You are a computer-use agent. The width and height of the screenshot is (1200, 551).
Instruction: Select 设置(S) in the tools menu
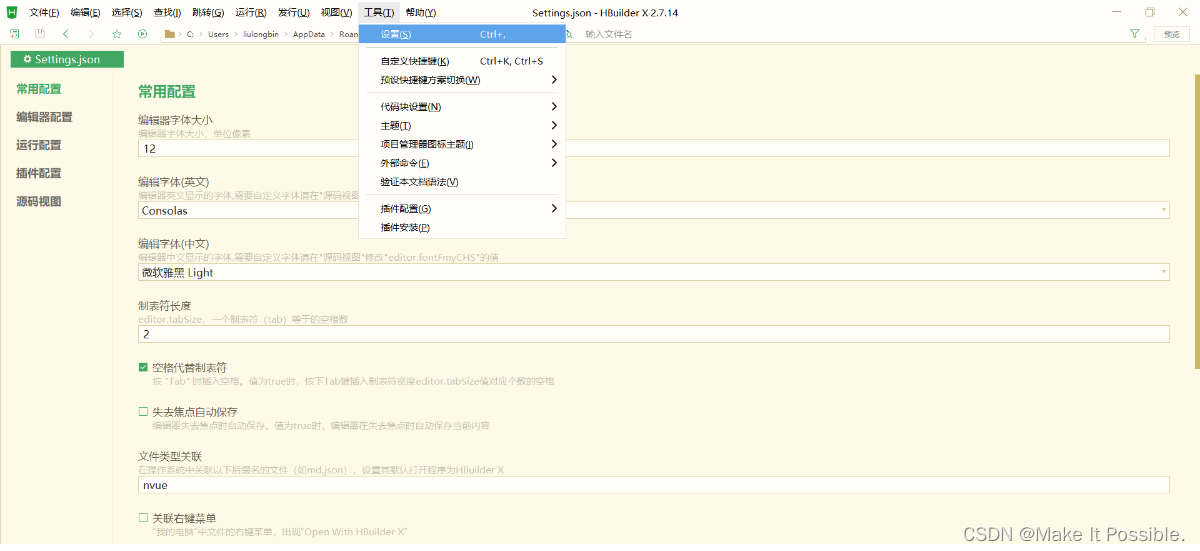(462, 34)
